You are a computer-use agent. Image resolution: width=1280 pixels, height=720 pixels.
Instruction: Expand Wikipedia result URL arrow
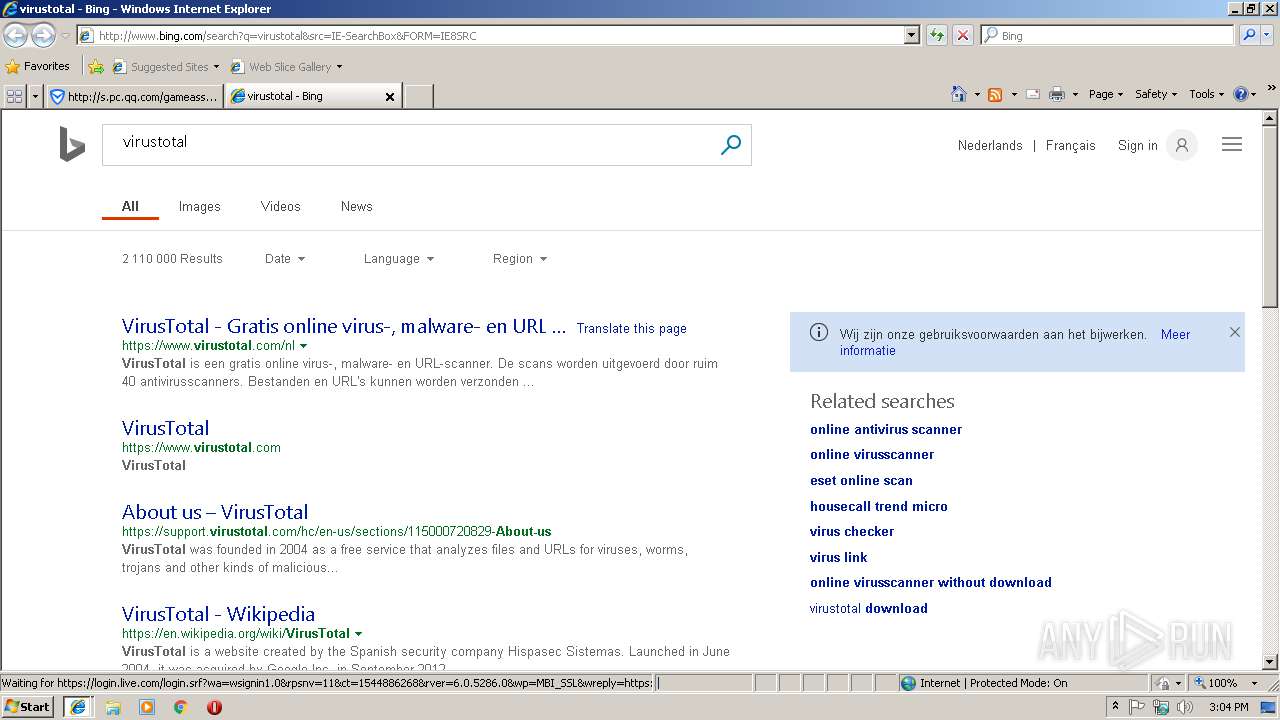(358, 634)
